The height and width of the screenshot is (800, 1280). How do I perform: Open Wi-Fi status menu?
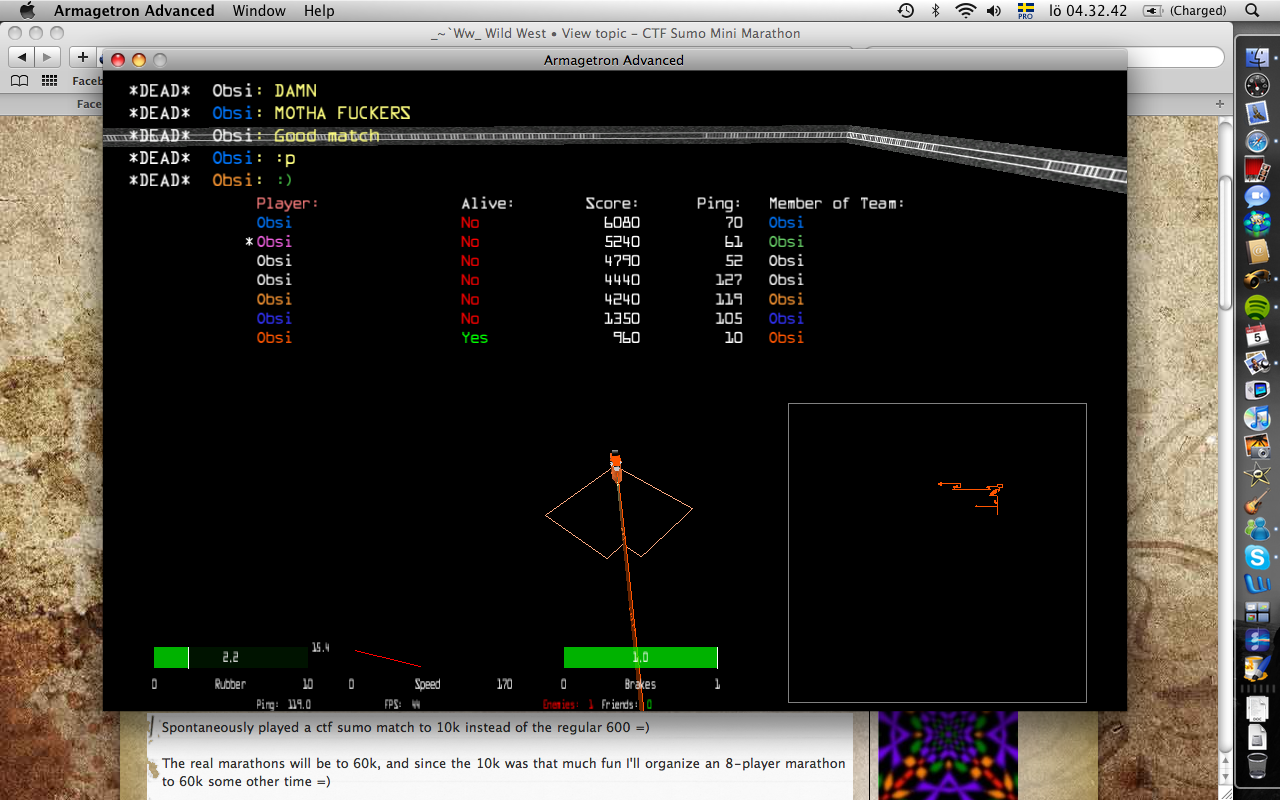(965, 11)
